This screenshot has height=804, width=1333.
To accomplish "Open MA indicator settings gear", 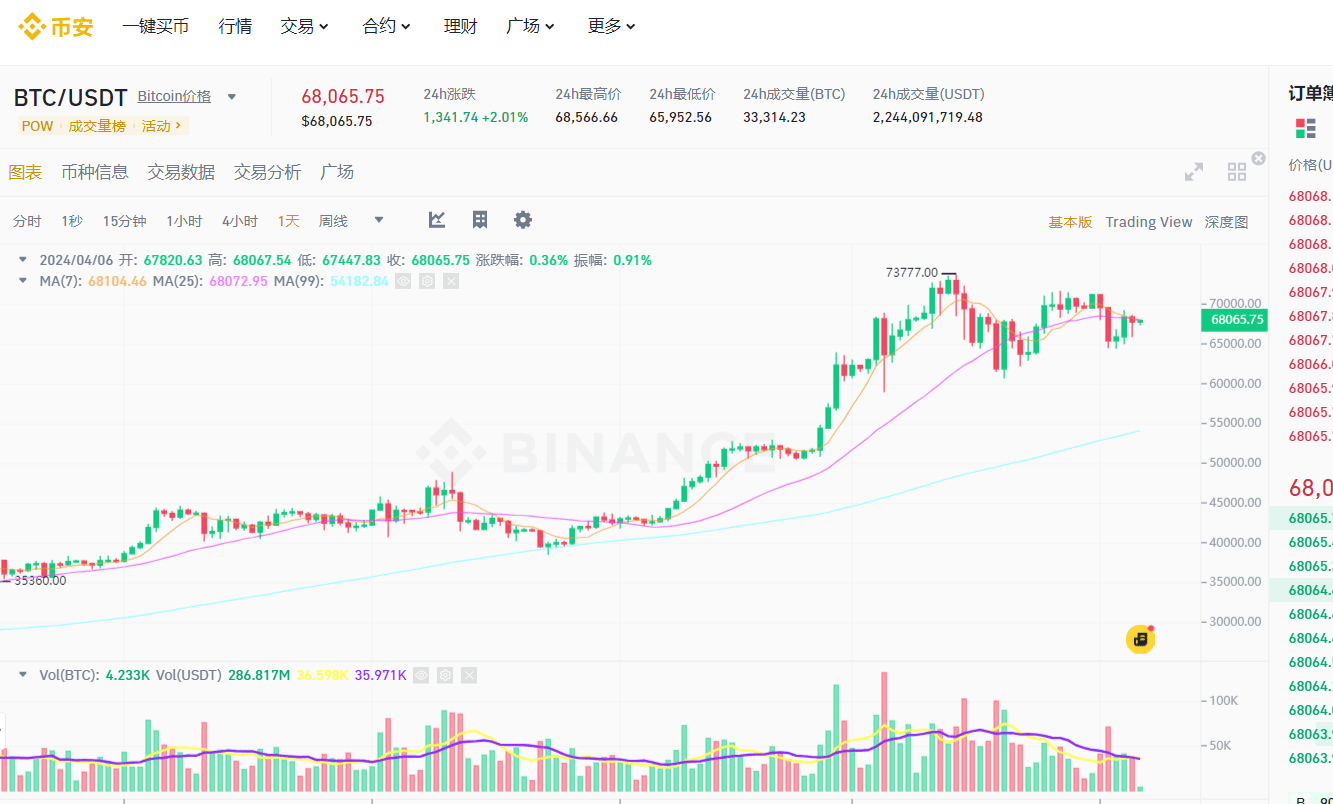I will click(427, 281).
